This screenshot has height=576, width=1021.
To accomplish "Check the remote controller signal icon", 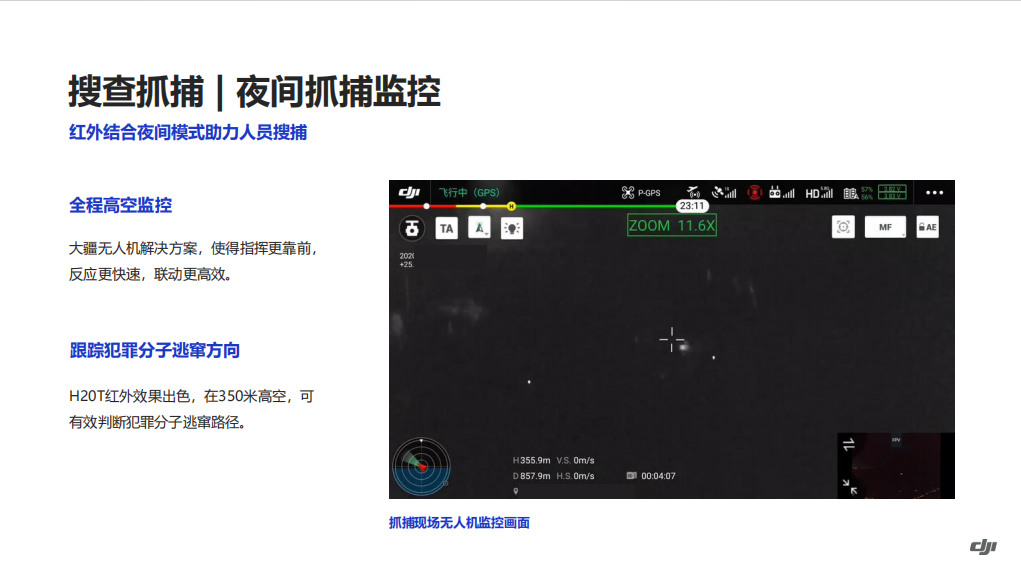I will coord(781,192).
